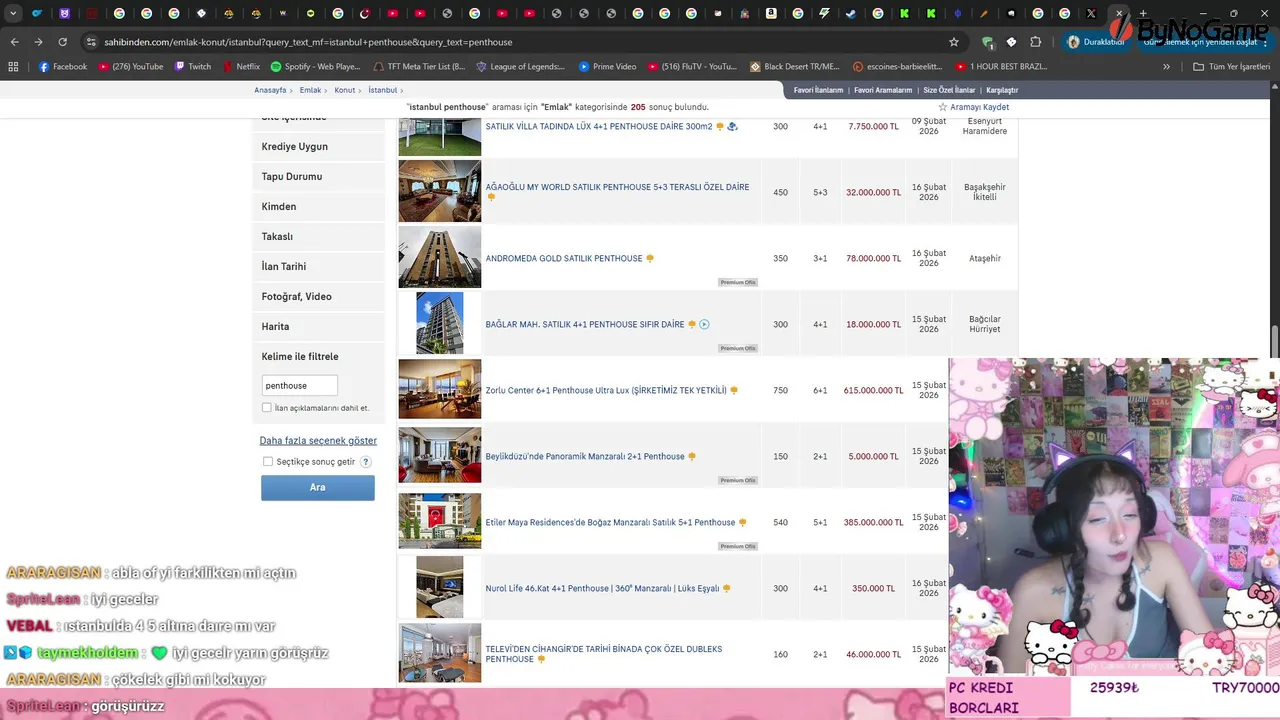Click the address bar URL
Viewport: 1280px width, 720px height.
[308, 42]
